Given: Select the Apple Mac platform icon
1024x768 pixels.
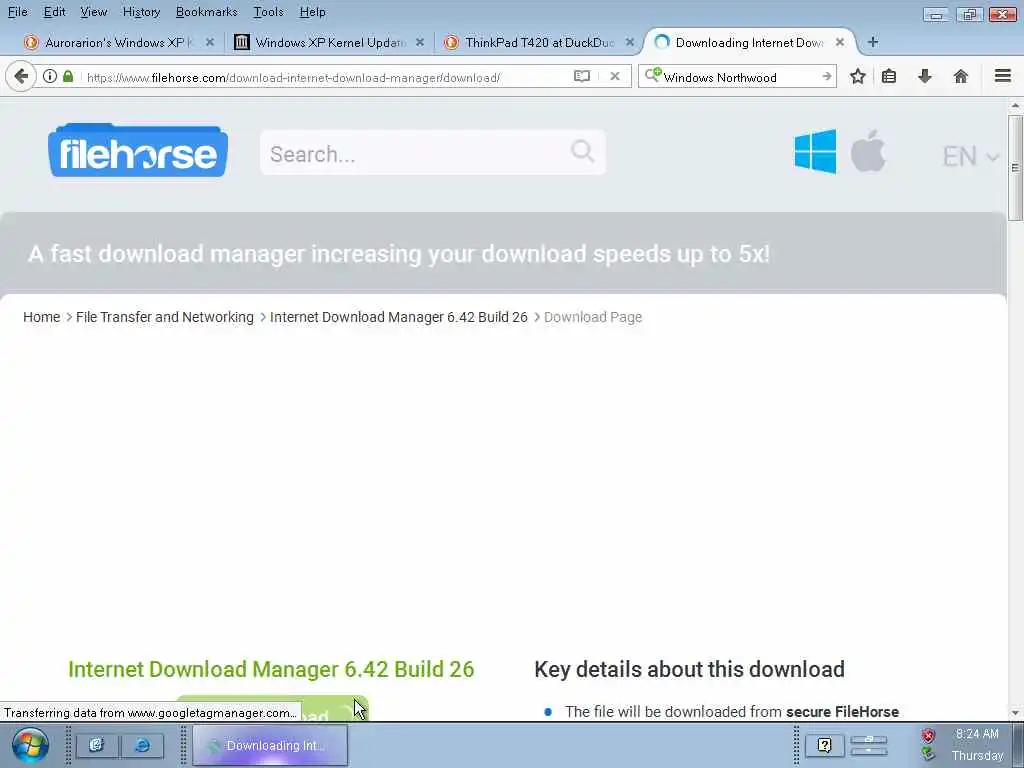Looking at the screenshot, I should (868, 151).
